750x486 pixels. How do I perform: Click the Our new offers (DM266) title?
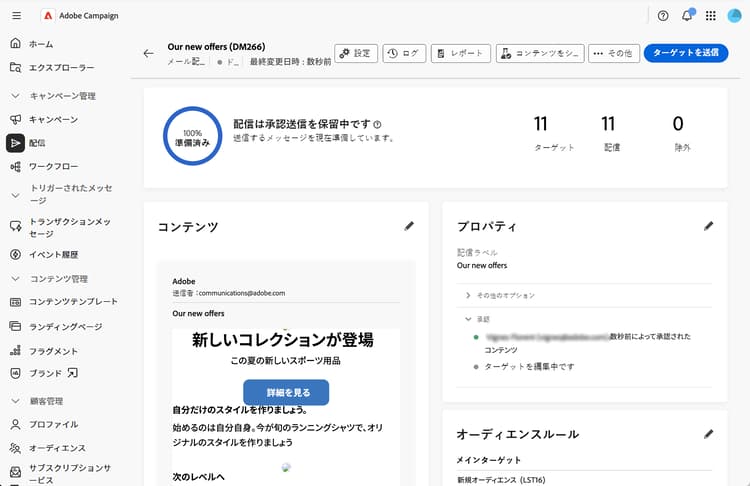216,47
